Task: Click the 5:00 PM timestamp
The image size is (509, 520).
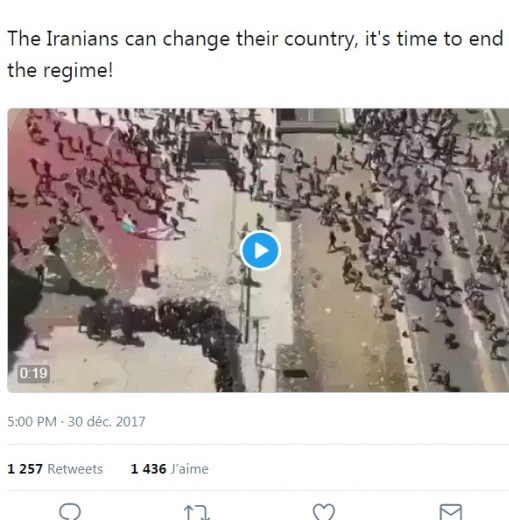Action: [x=32, y=422]
